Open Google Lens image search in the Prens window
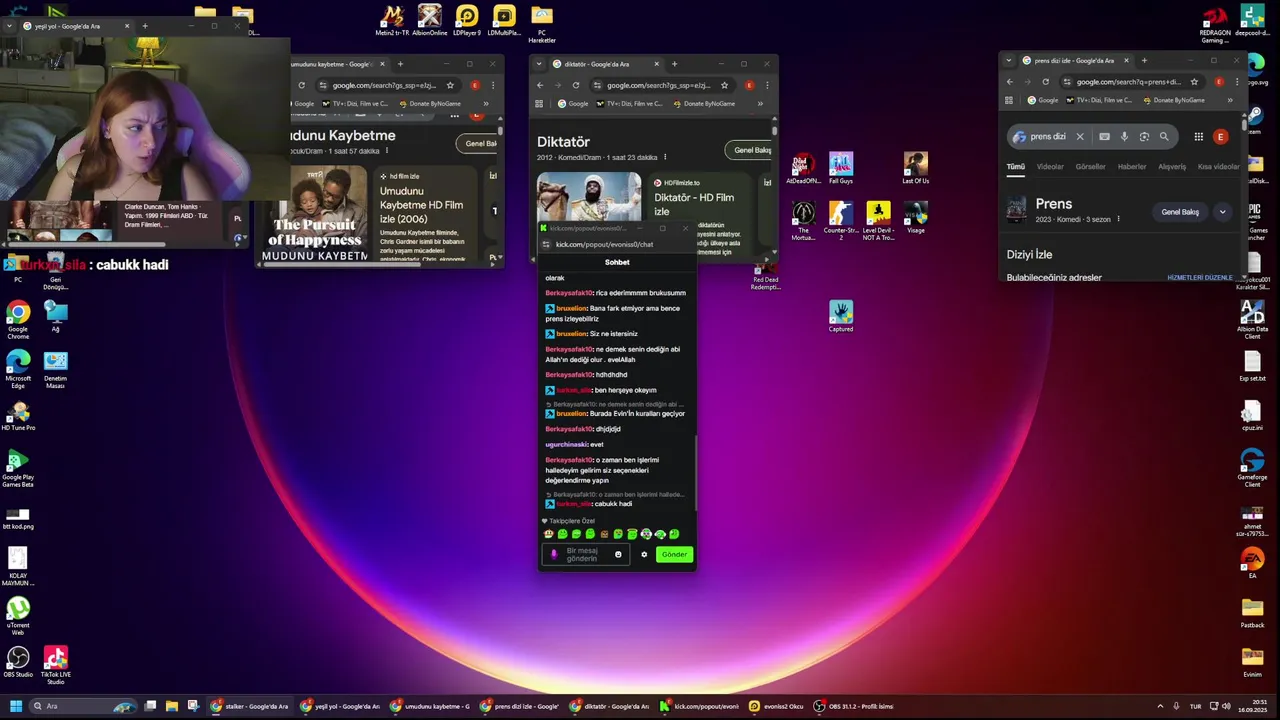 1144,137
